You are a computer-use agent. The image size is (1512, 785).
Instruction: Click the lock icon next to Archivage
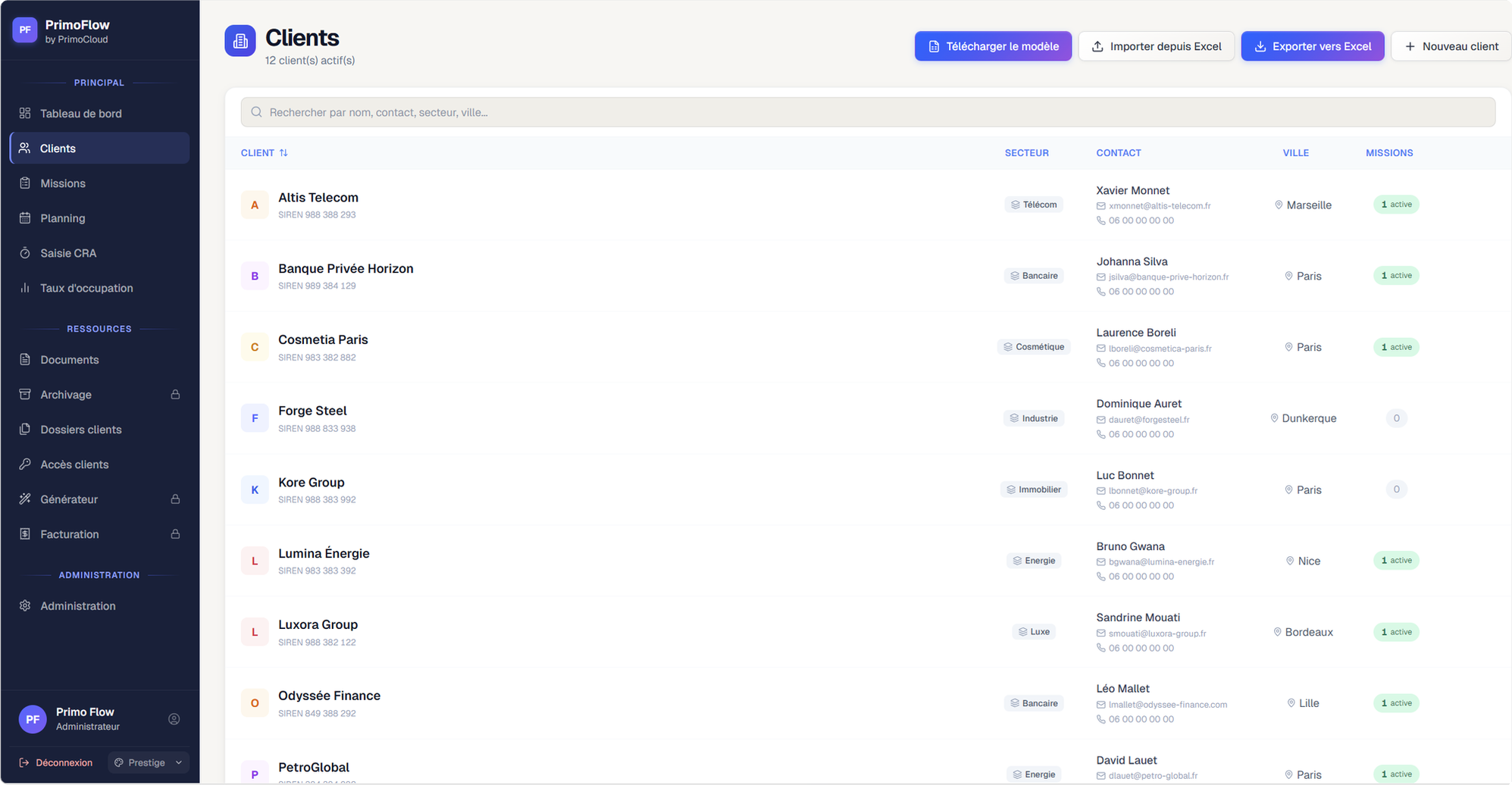click(x=175, y=395)
